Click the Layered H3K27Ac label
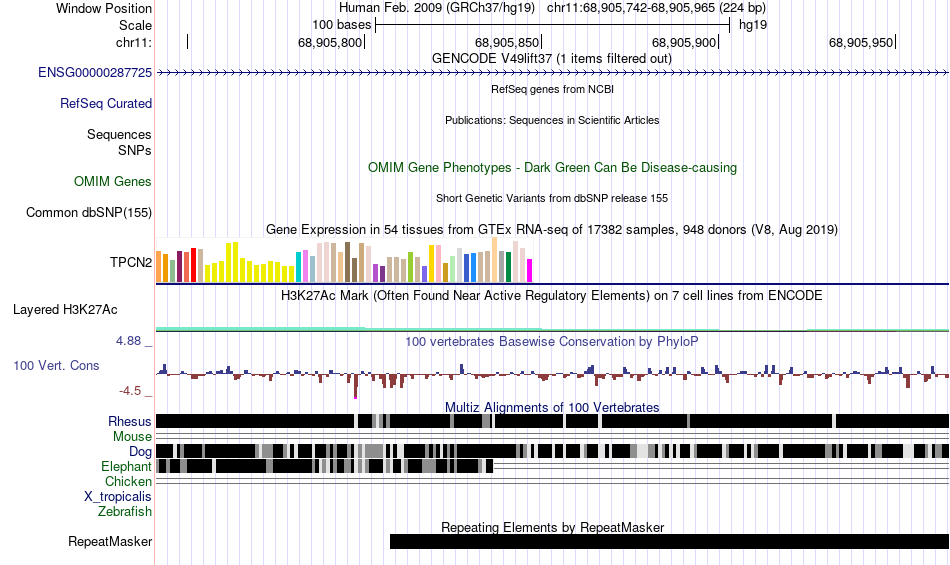The width and height of the screenshot is (950, 565). (x=65, y=309)
